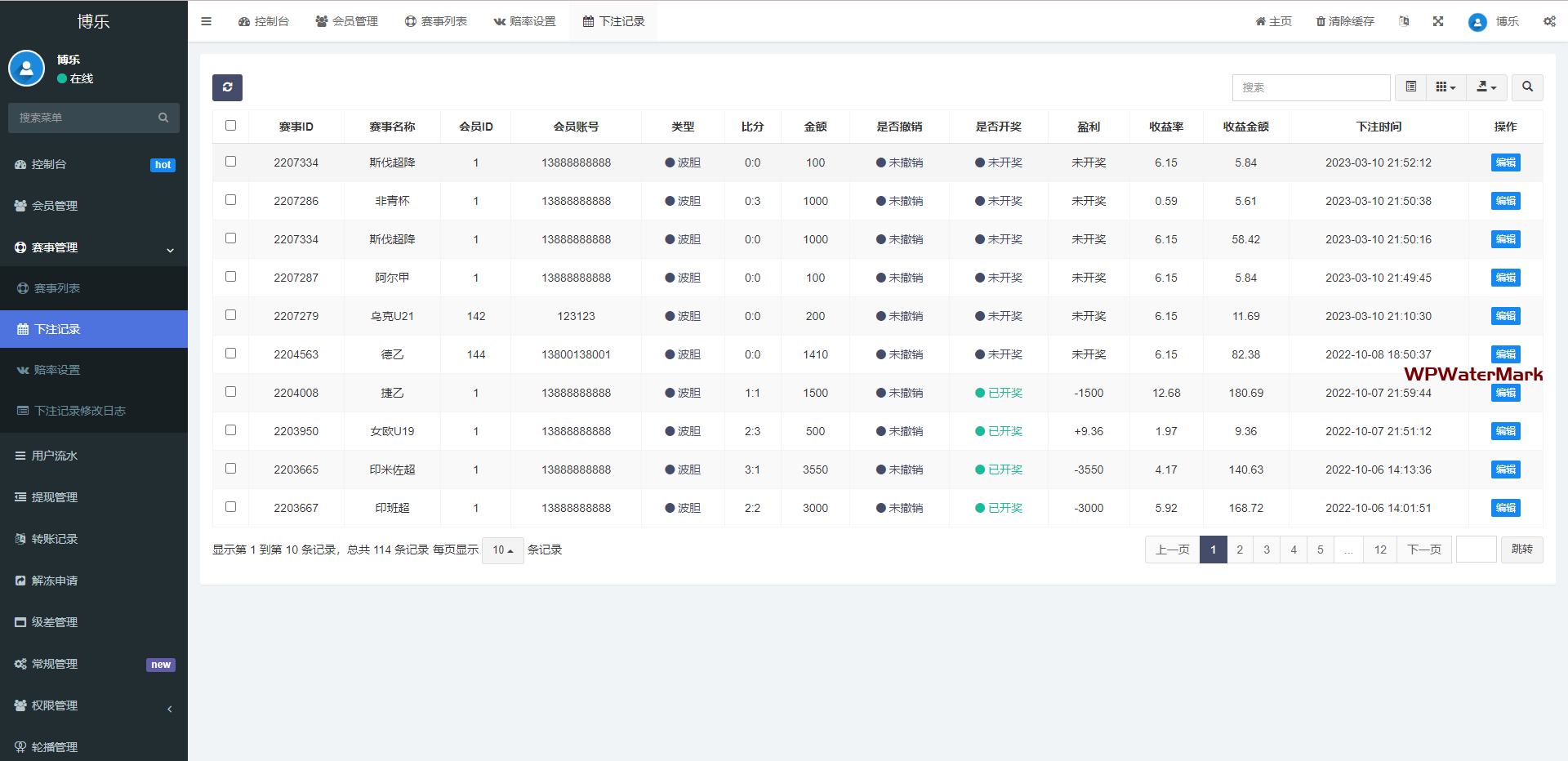Open 常规管理 in the sidebar
This screenshot has height=761, width=1568.
(94, 664)
